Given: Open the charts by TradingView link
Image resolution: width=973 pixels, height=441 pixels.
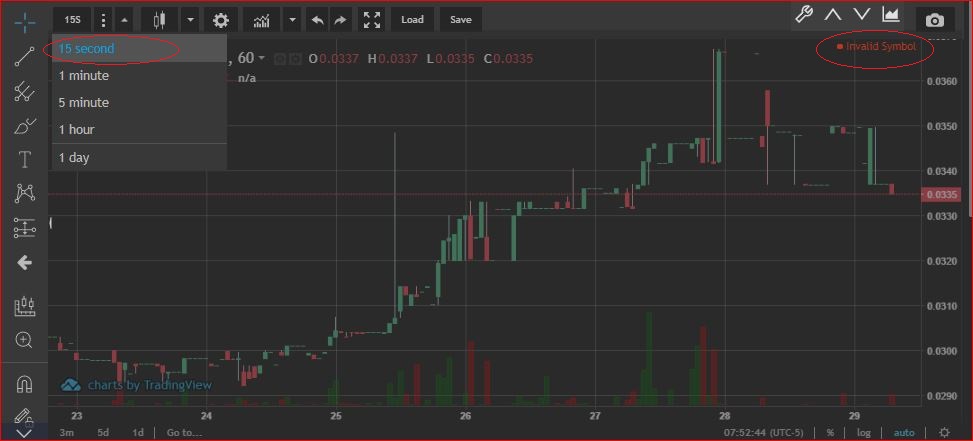Looking at the screenshot, I should click(137, 385).
